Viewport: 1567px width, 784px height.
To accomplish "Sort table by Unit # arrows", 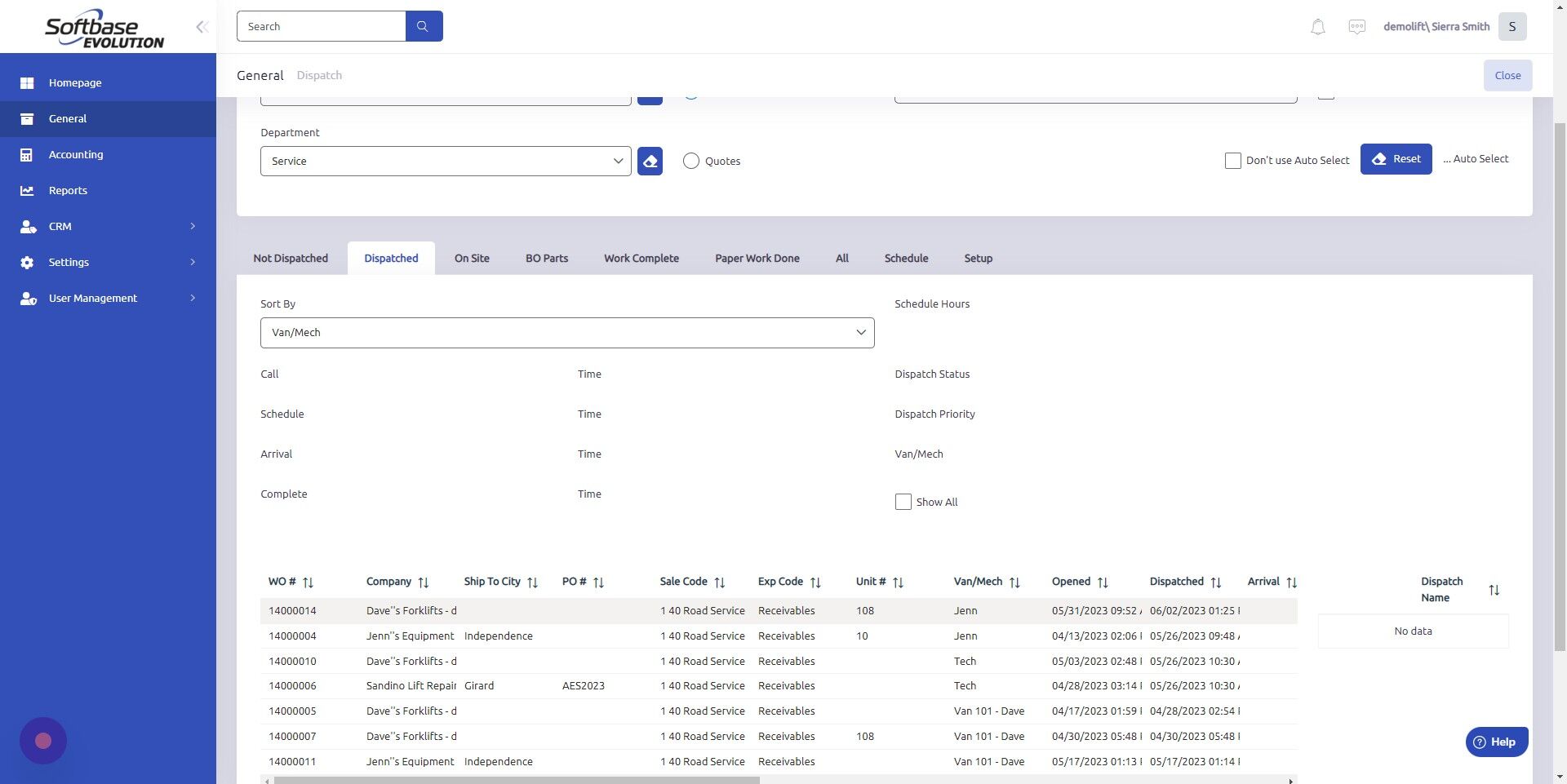I will [898, 582].
